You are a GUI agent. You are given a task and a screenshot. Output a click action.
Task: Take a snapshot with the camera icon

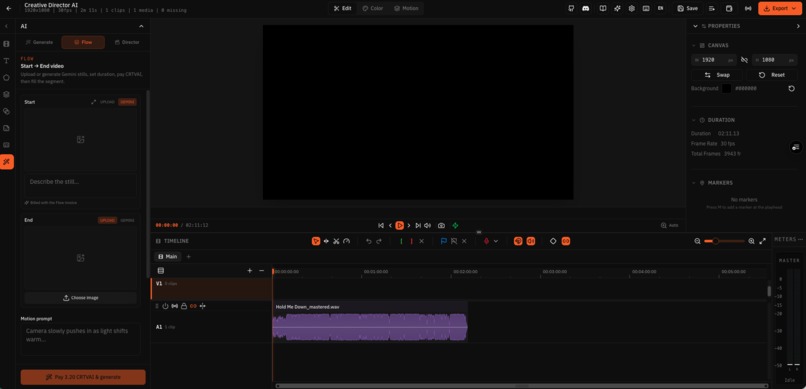click(442, 226)
